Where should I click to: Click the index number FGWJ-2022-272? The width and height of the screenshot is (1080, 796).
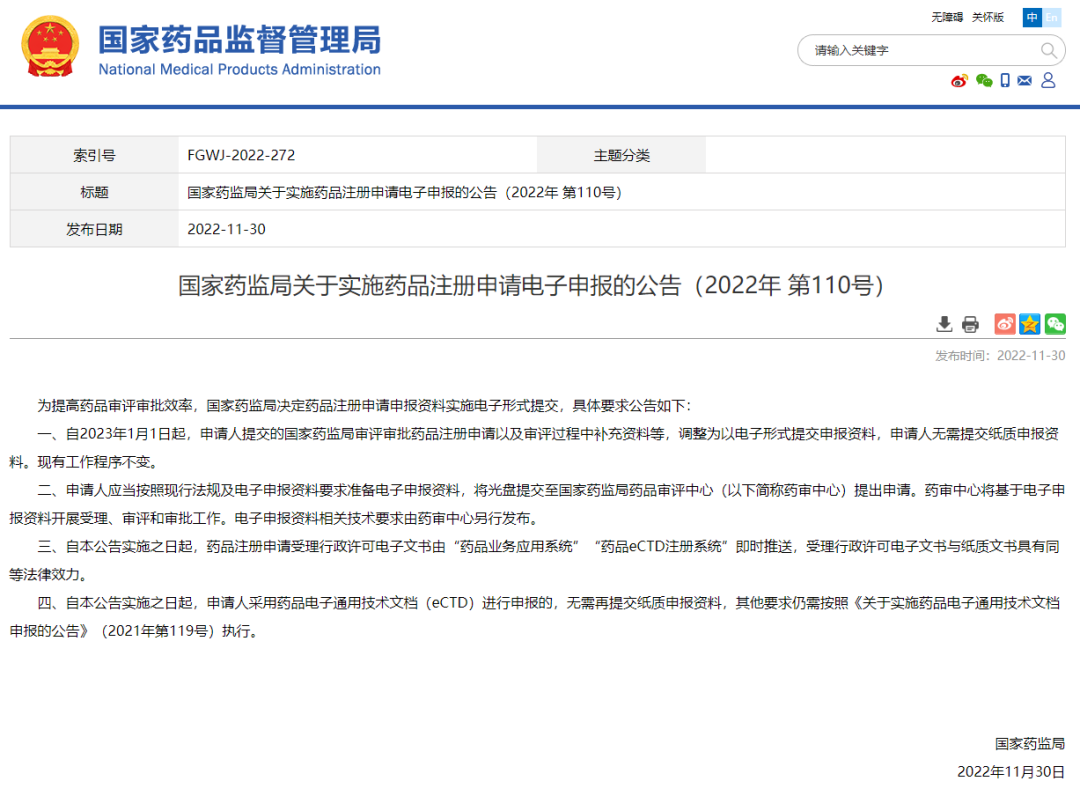[241, 155]
